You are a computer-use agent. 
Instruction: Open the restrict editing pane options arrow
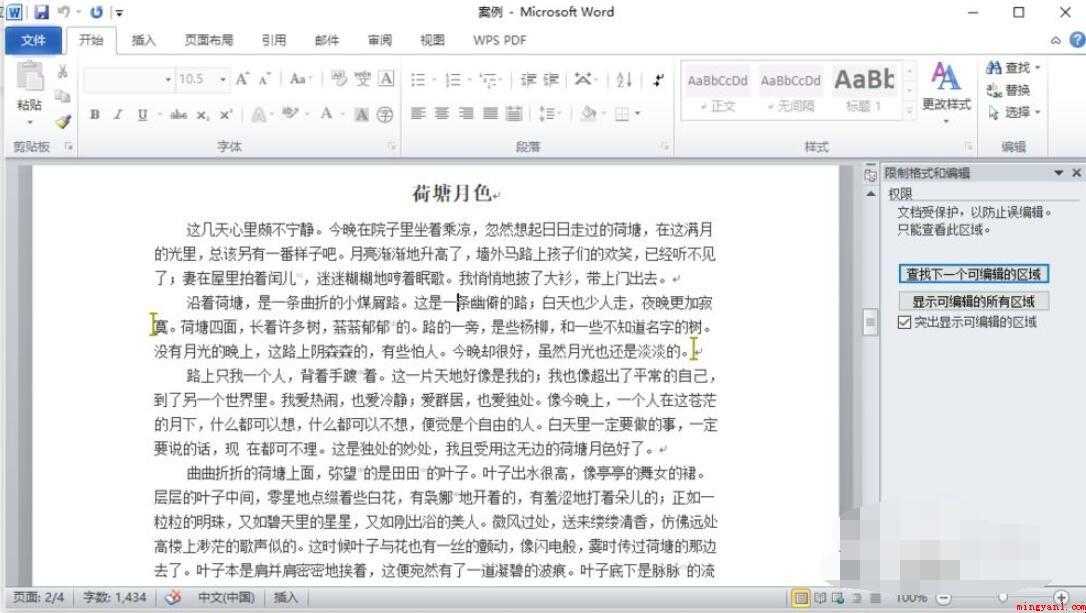coord(1058,172)
